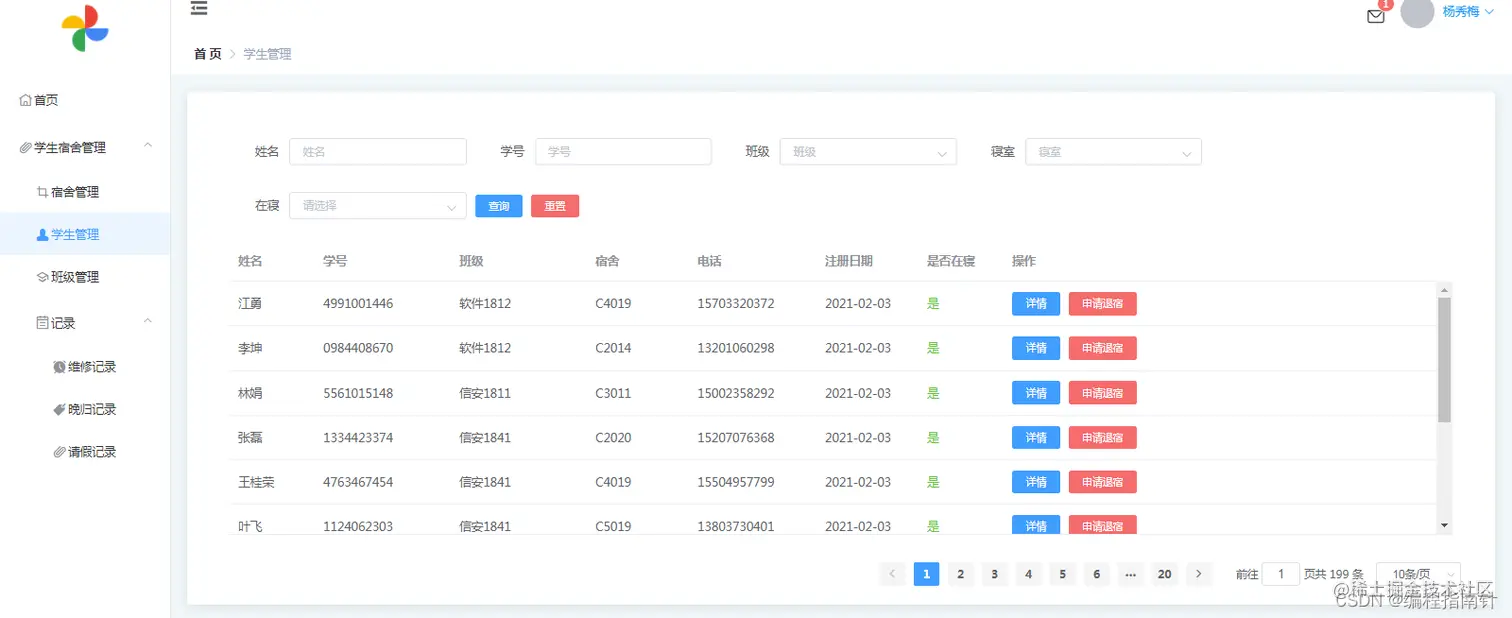The width and height of the screenshot is (1512, 618).
Task: Click the person icon beside 学生管理
Action: tap(42, 235)
